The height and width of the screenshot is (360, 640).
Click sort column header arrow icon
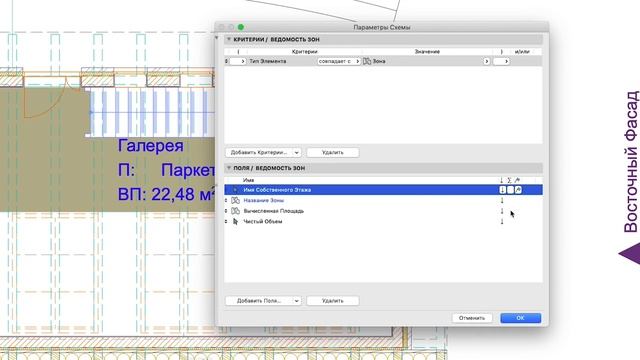[x=502, y=180]
